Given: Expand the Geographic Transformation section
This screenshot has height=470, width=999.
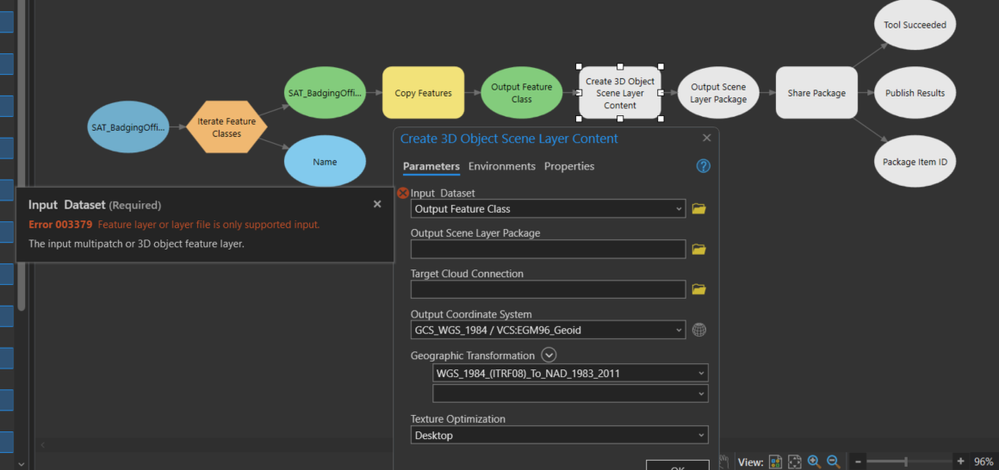Looking at the screenshot, I should (x=548, y=355).
